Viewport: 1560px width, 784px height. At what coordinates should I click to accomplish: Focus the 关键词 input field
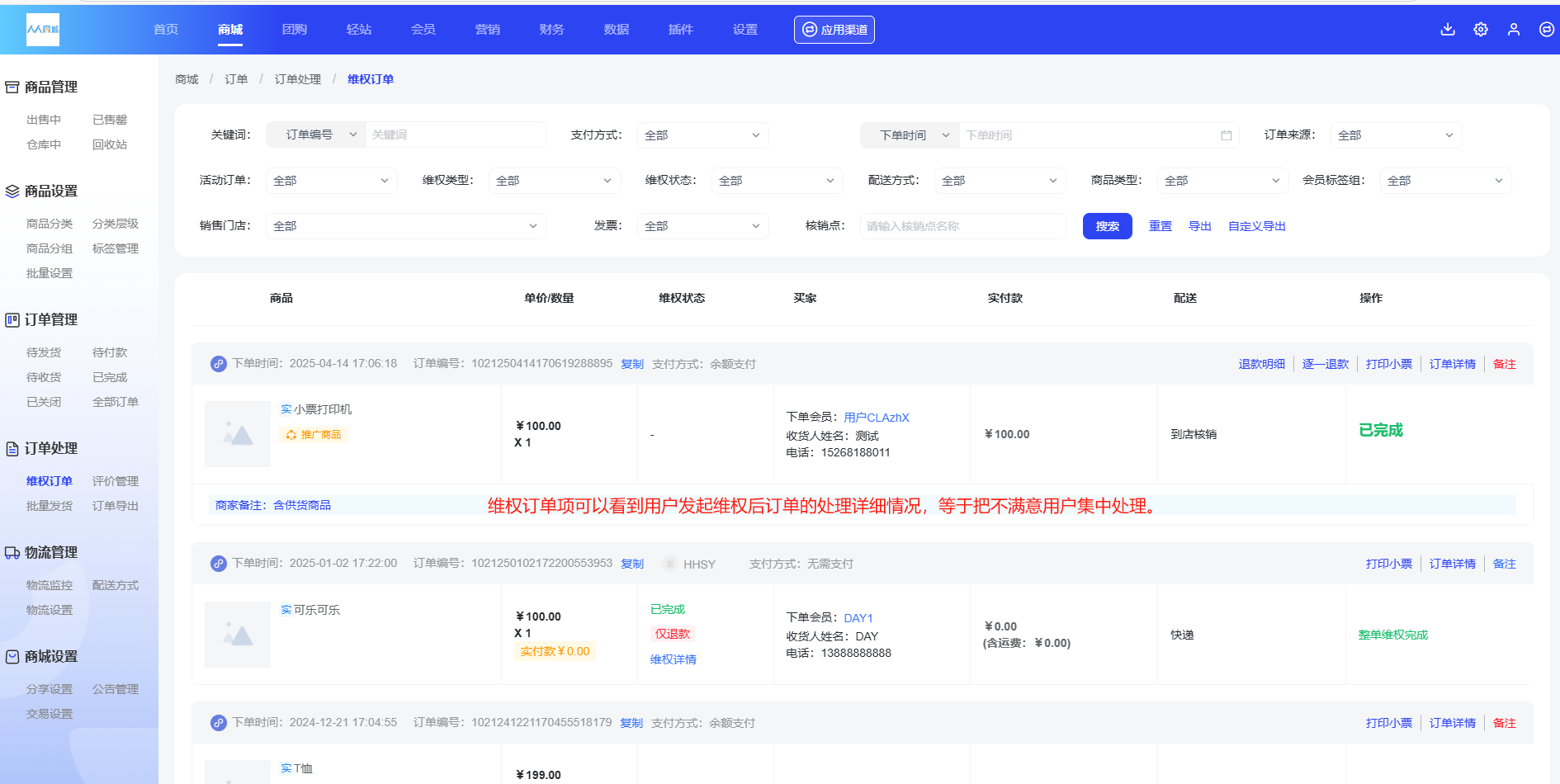point(456,135)
